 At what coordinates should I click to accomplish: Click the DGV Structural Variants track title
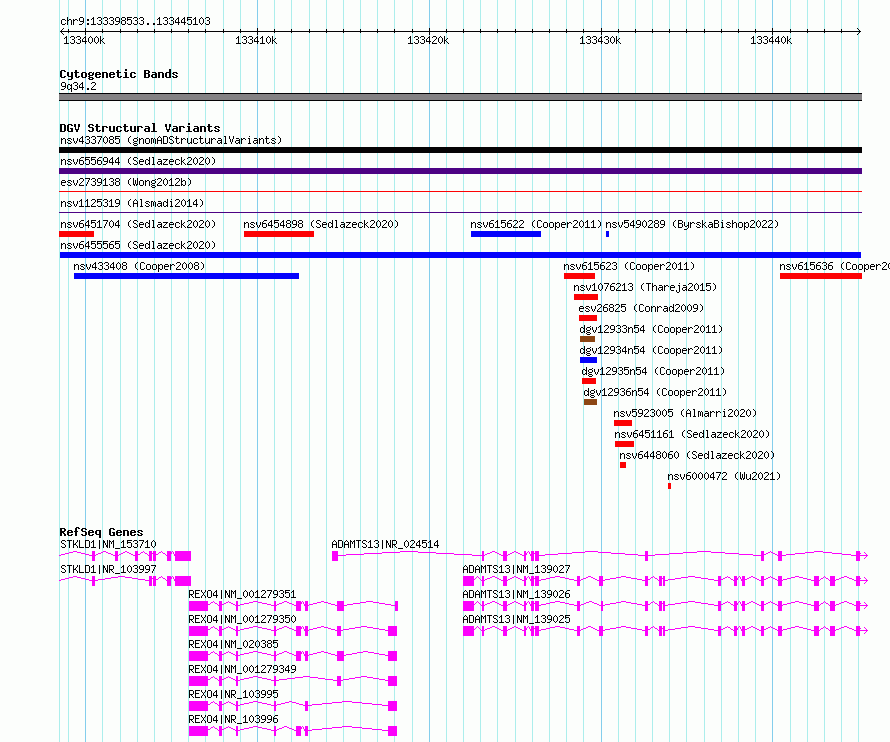(140, 128)
